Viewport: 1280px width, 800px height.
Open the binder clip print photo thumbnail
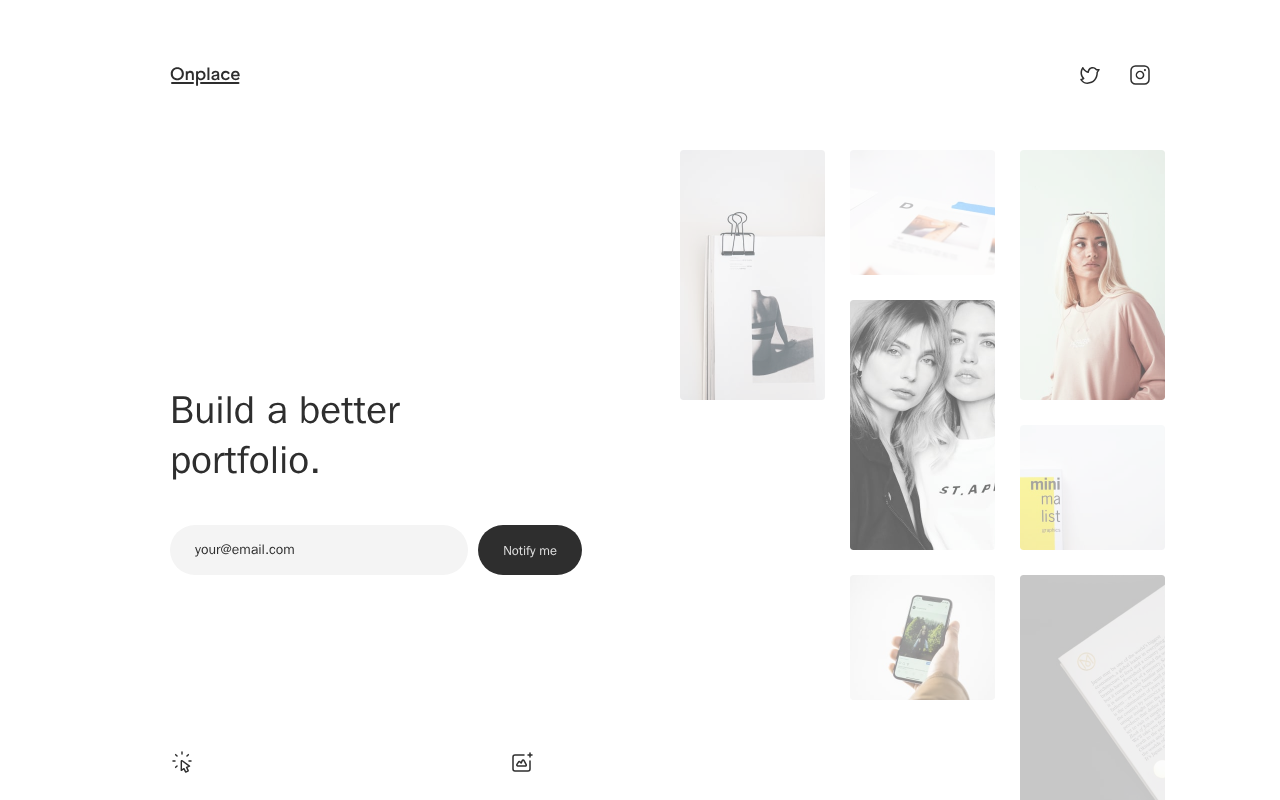pos(752,275)
